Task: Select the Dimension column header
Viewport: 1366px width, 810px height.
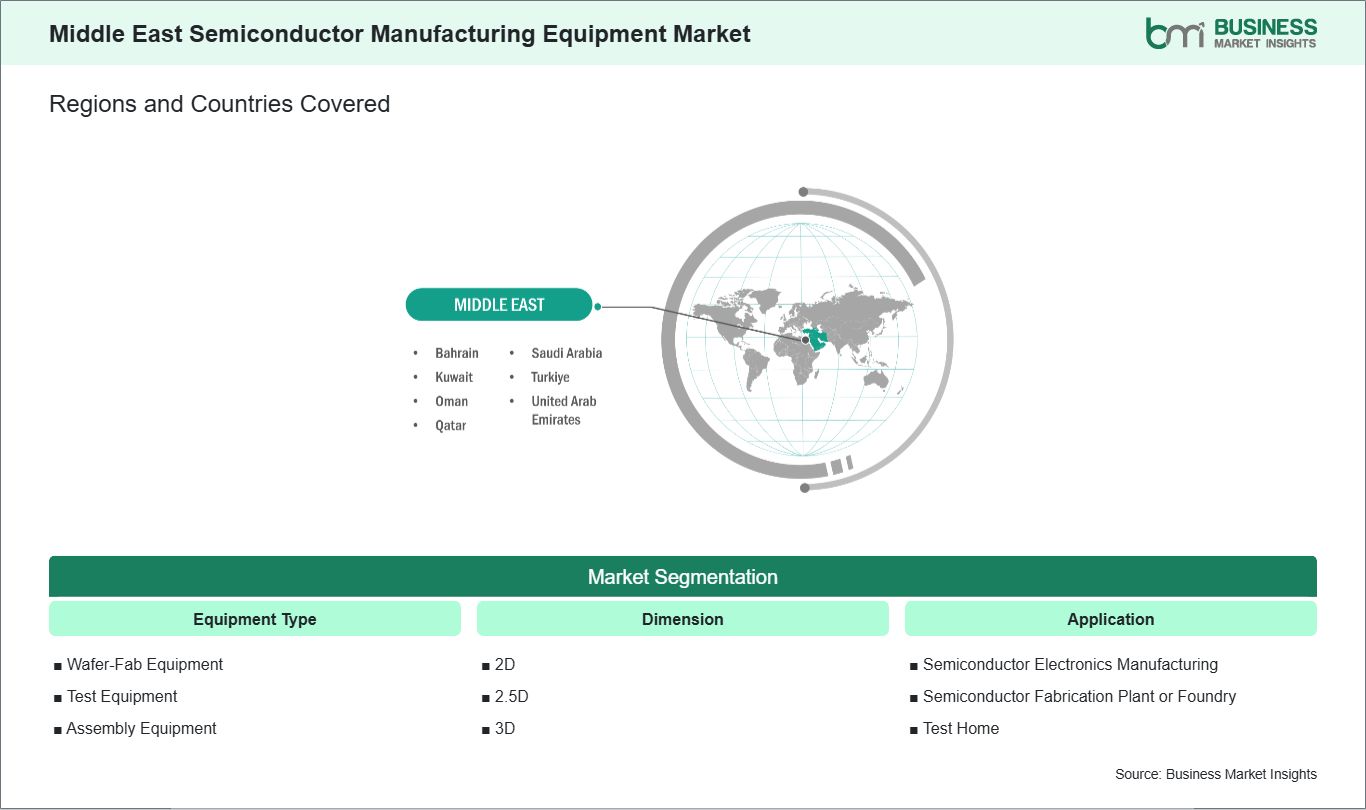Action: (x=682, y=619)
